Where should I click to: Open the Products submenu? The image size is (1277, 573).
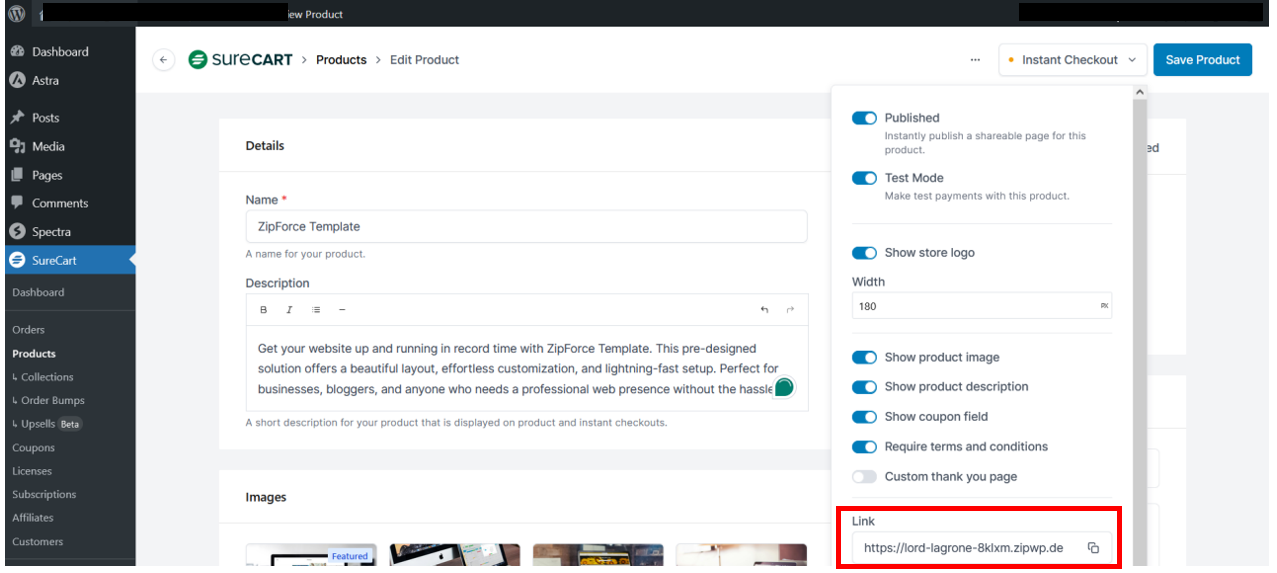coord(34,353)
